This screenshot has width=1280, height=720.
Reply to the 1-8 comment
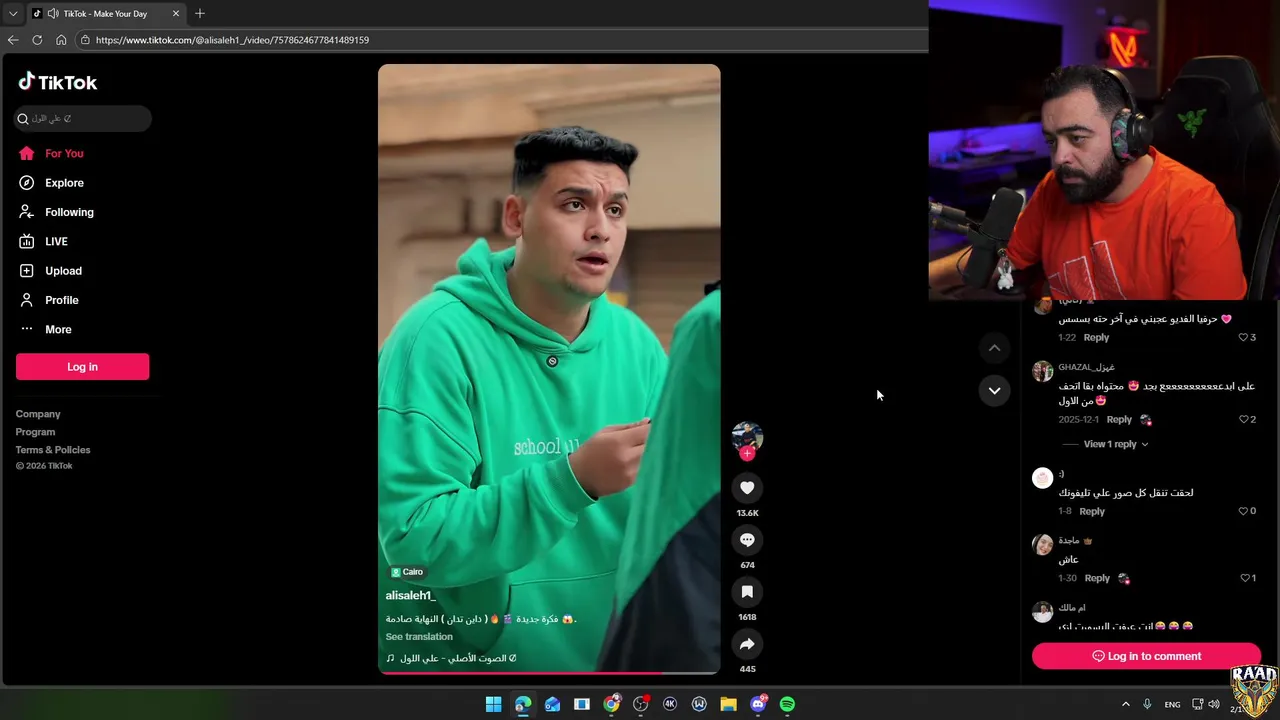[1092, 512]
